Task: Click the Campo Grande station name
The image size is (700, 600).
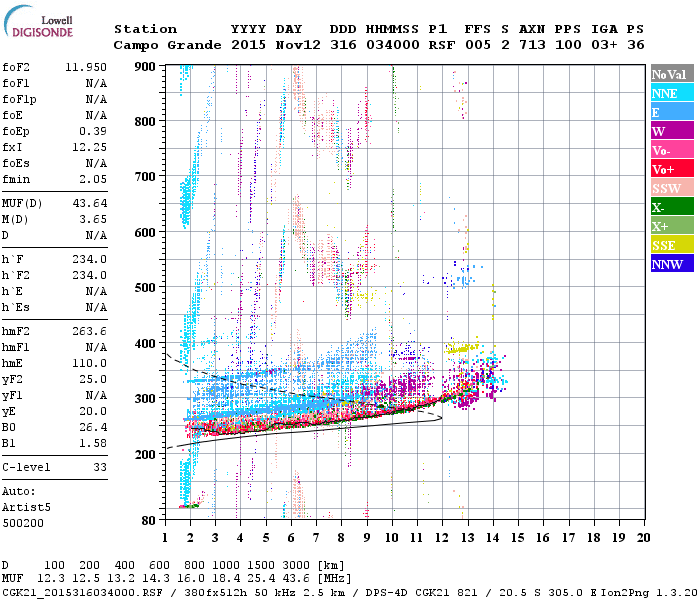Action: pos(167,45)
